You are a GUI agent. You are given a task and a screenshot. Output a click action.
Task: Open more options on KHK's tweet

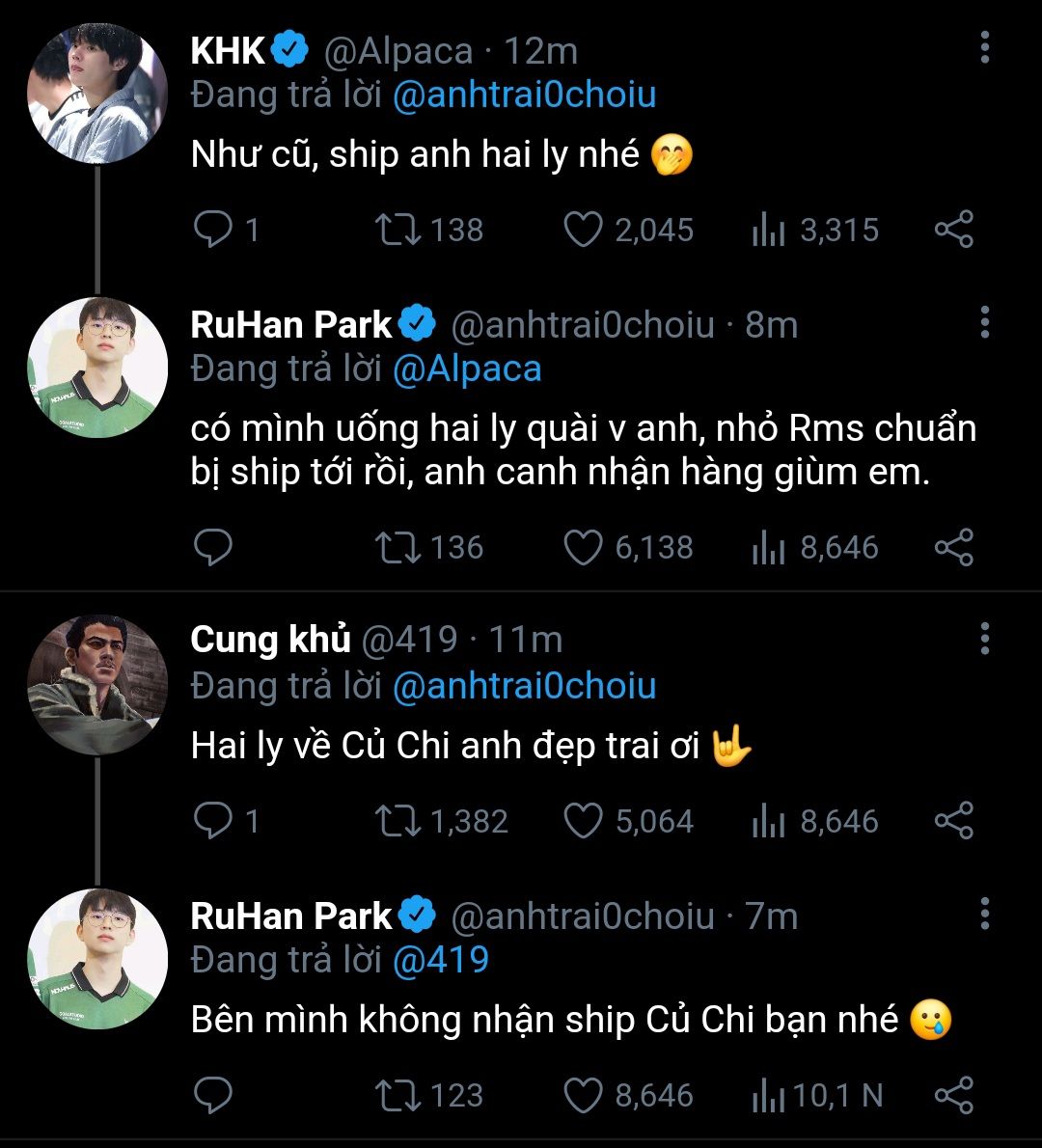984,47
